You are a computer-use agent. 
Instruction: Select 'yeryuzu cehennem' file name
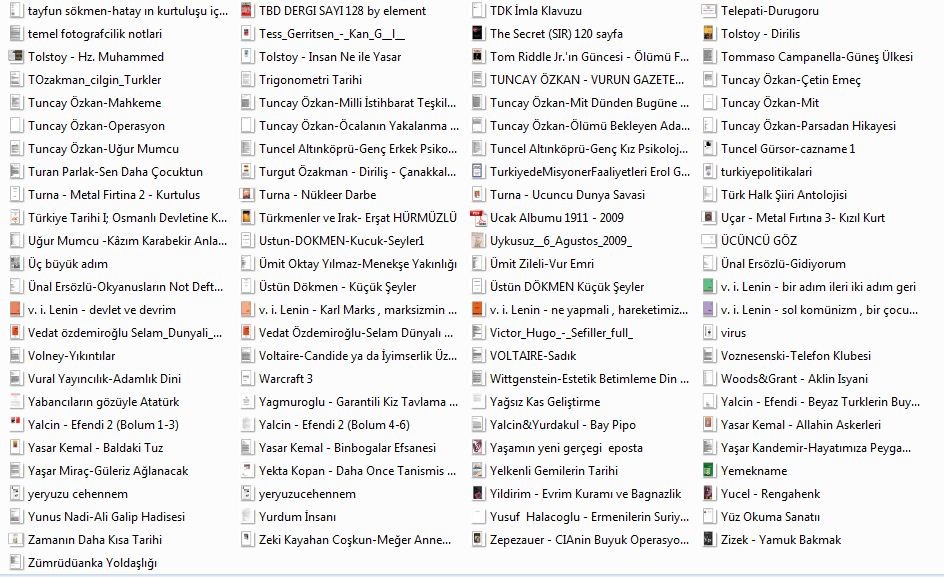[78, 494]
